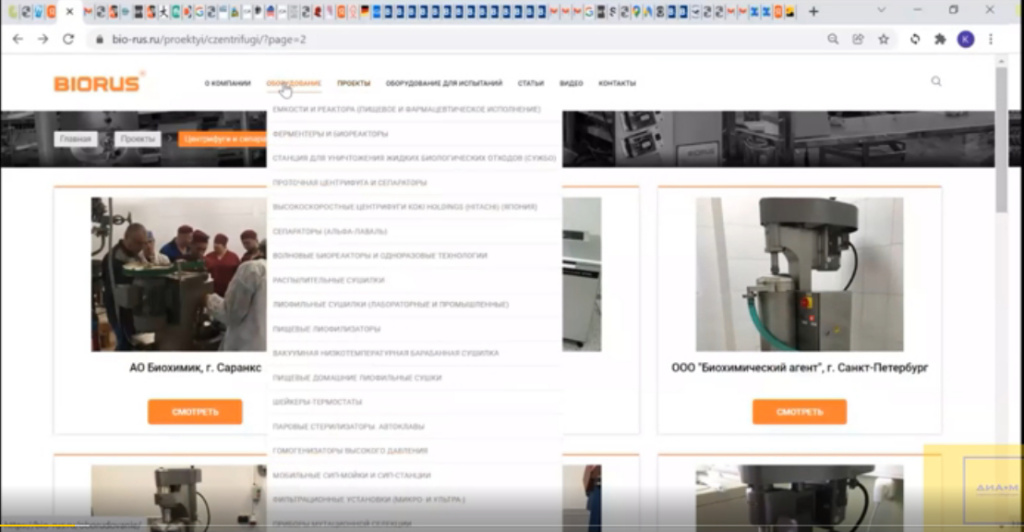Click the BIORUS logo
The width and height of the screenshot is (1024, 532).
point(98,84)
